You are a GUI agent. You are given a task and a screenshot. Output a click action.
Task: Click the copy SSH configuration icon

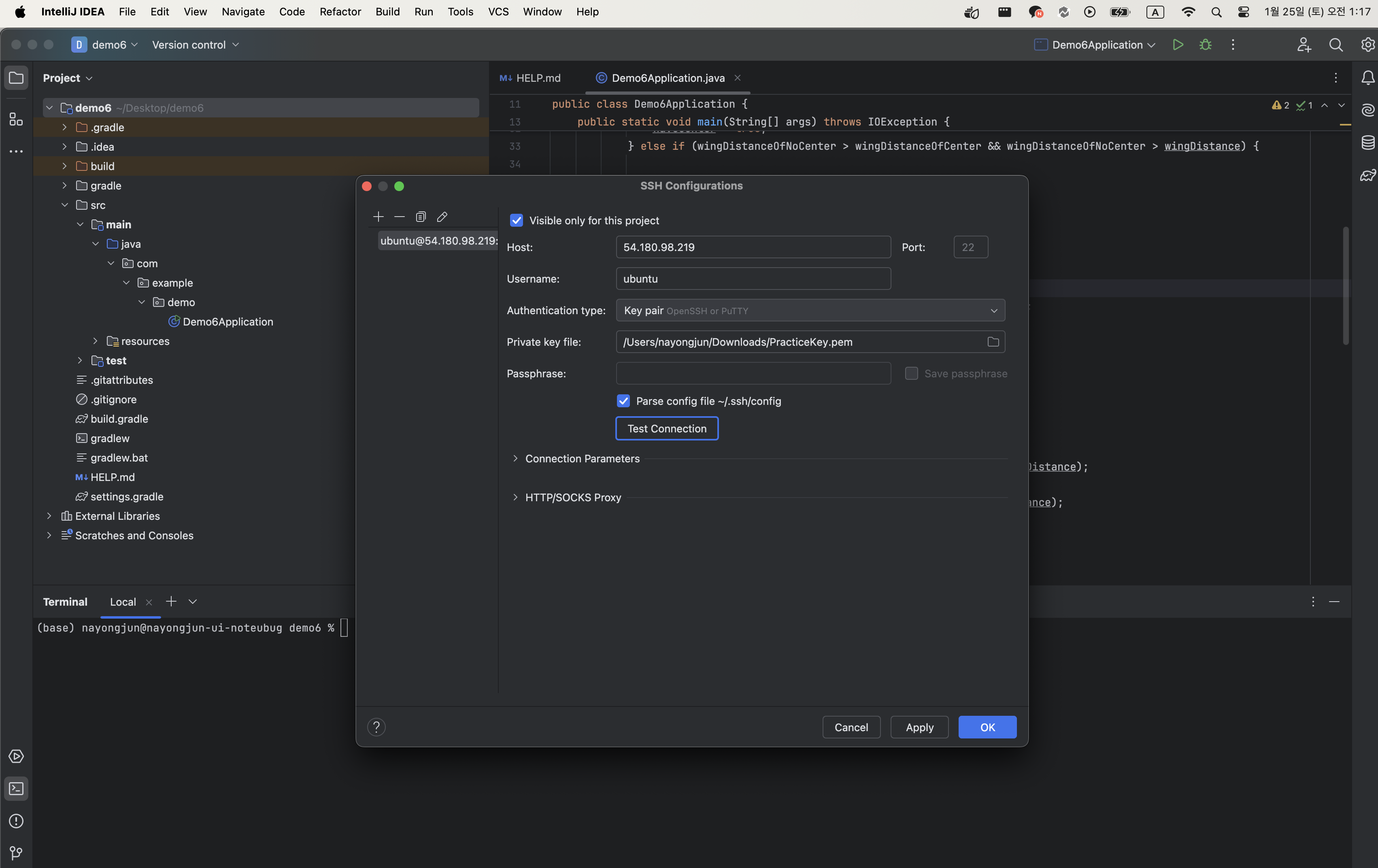(x=421, y=217)
